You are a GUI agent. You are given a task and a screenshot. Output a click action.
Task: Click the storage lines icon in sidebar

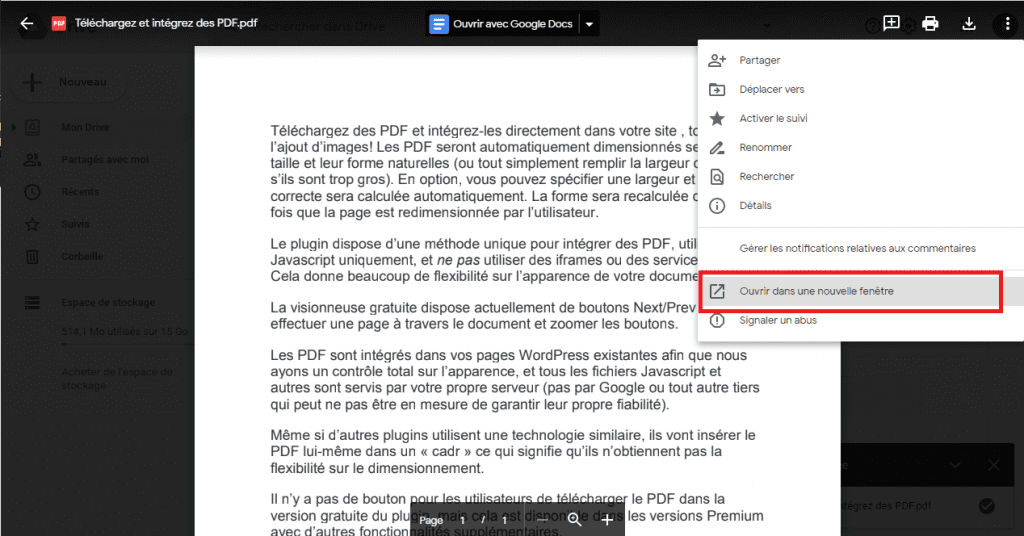(x=32, y=302)
